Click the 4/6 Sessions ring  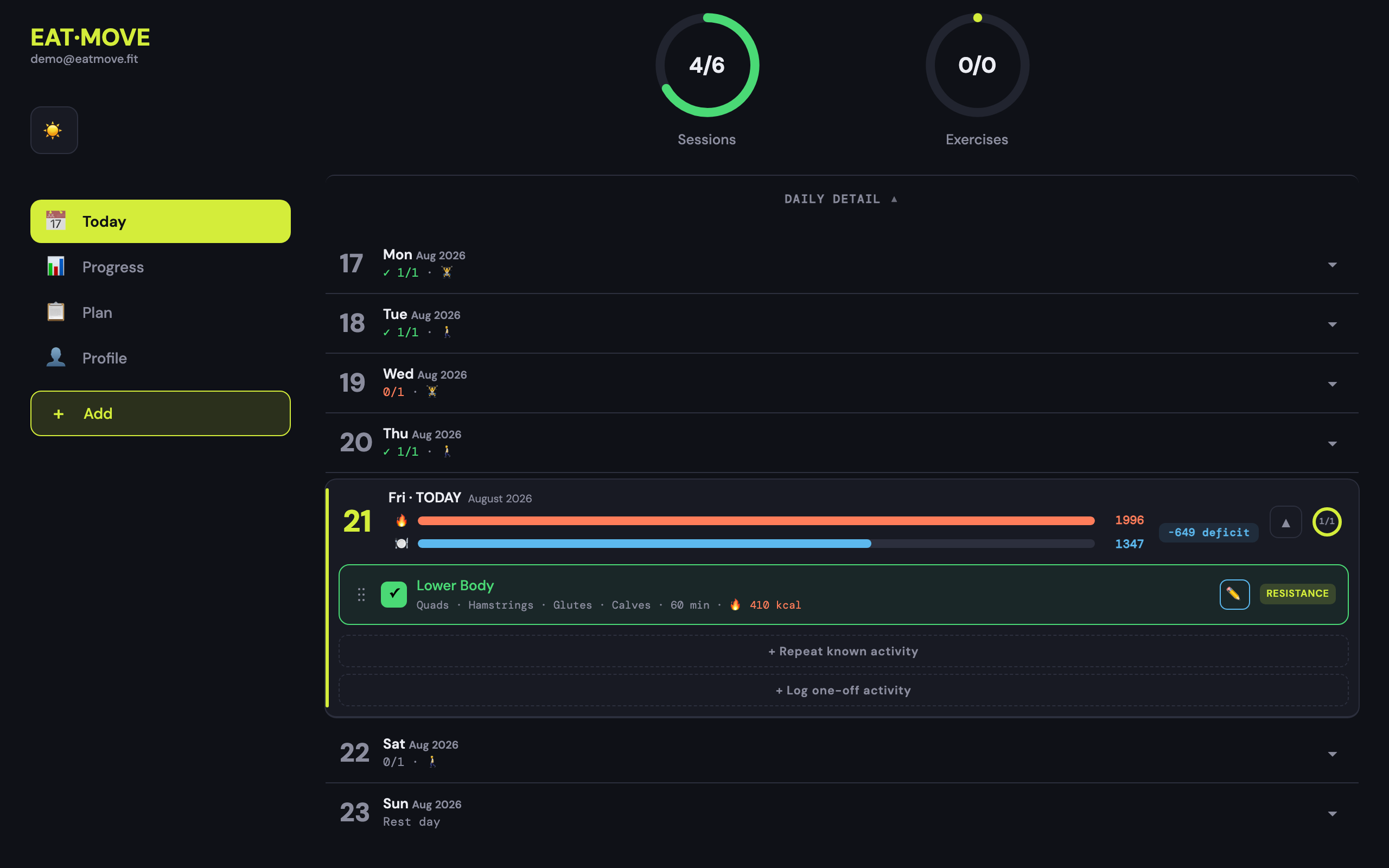coord(707,65)
